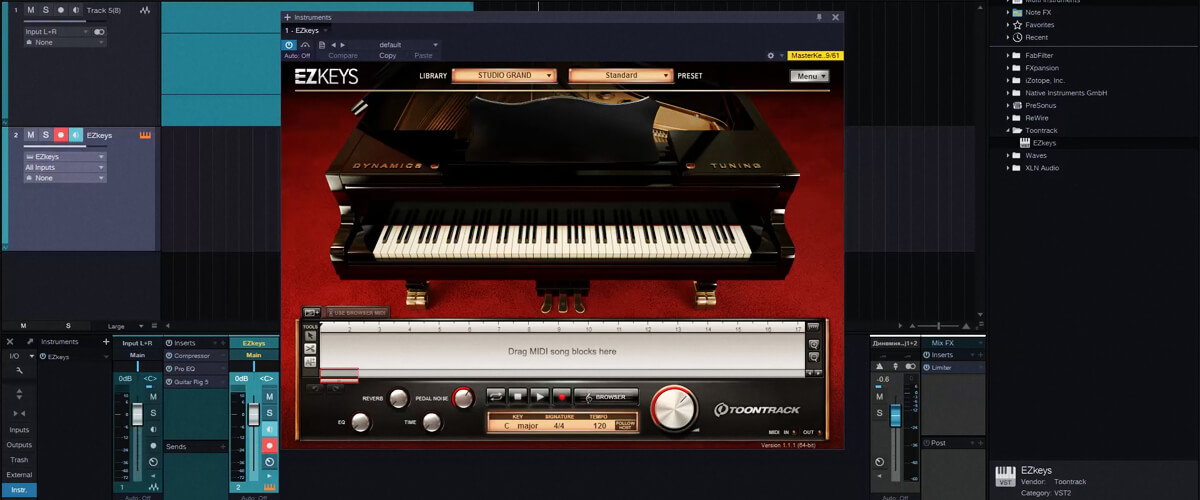Toggle monitor on Track 5(8)
Screen dimensions: 1200x500
coord(76,10)
